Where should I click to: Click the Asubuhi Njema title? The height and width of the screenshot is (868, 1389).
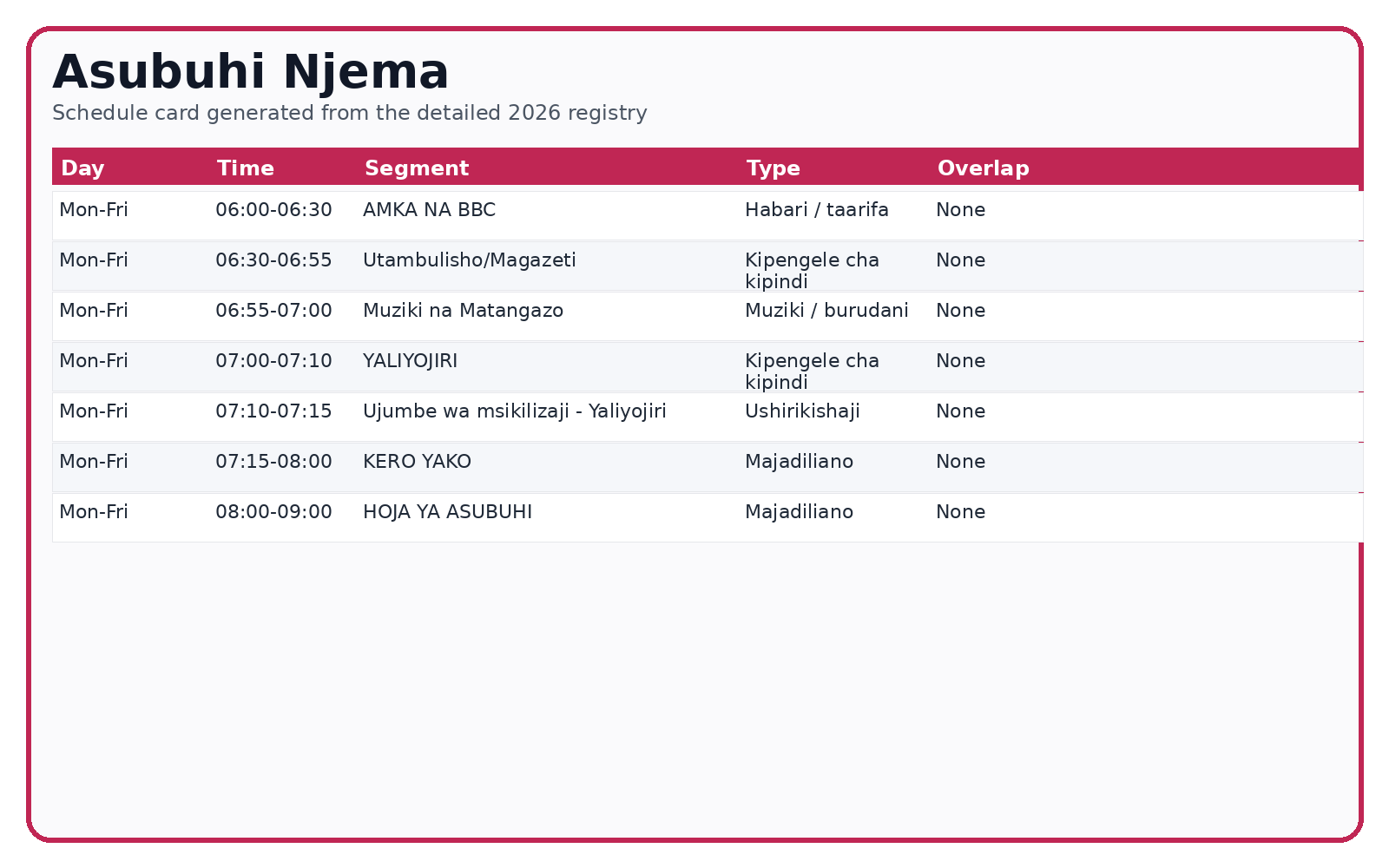pos(250,72)
